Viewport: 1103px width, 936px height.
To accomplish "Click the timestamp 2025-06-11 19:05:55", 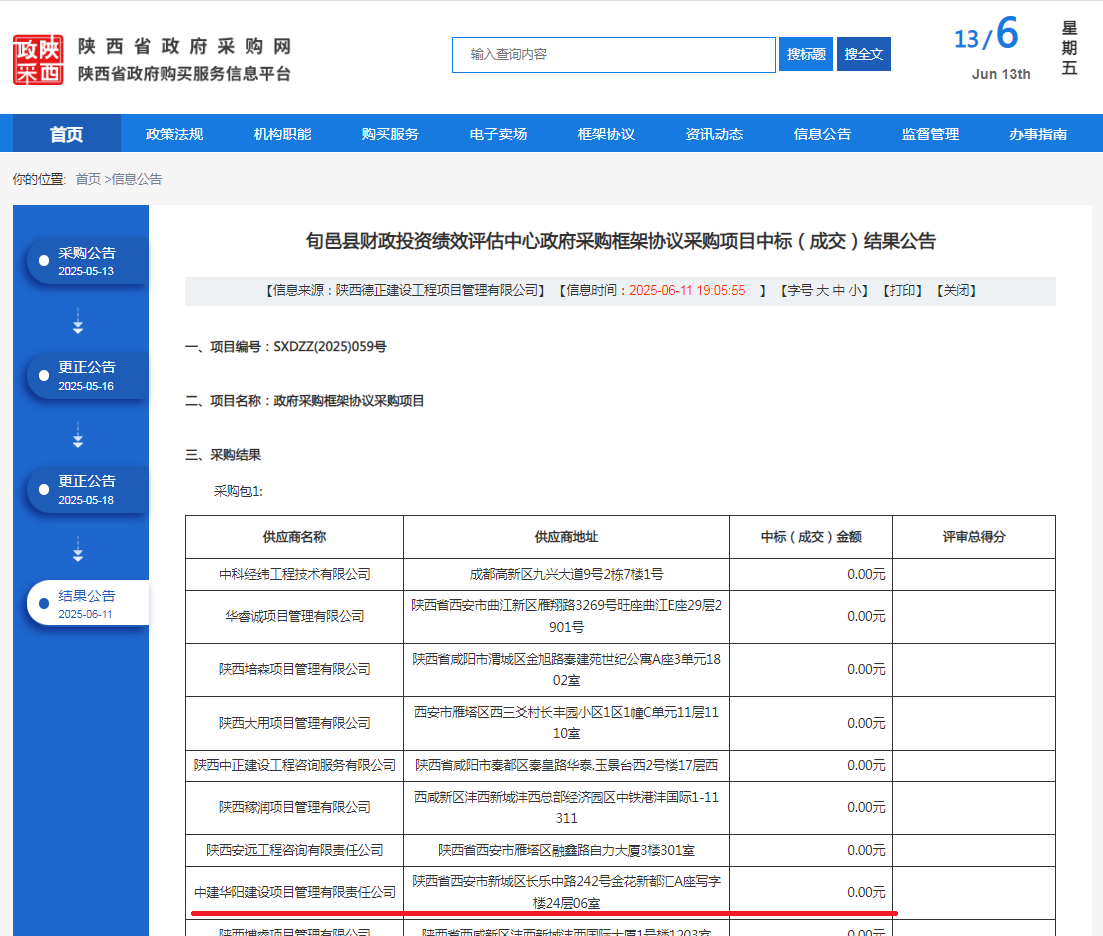I will (x=687, y=290).
